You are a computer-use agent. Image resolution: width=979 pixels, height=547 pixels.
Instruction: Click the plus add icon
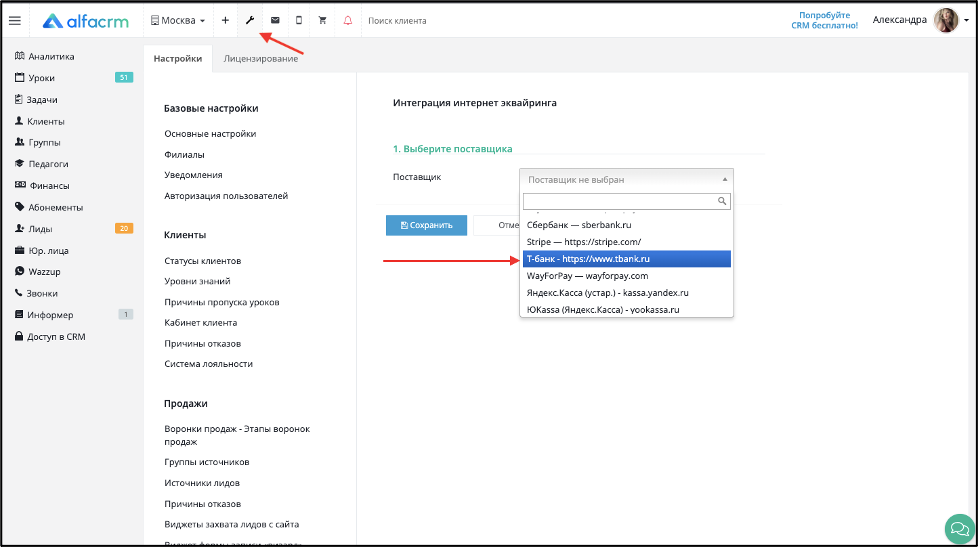[x=225, y=21]
